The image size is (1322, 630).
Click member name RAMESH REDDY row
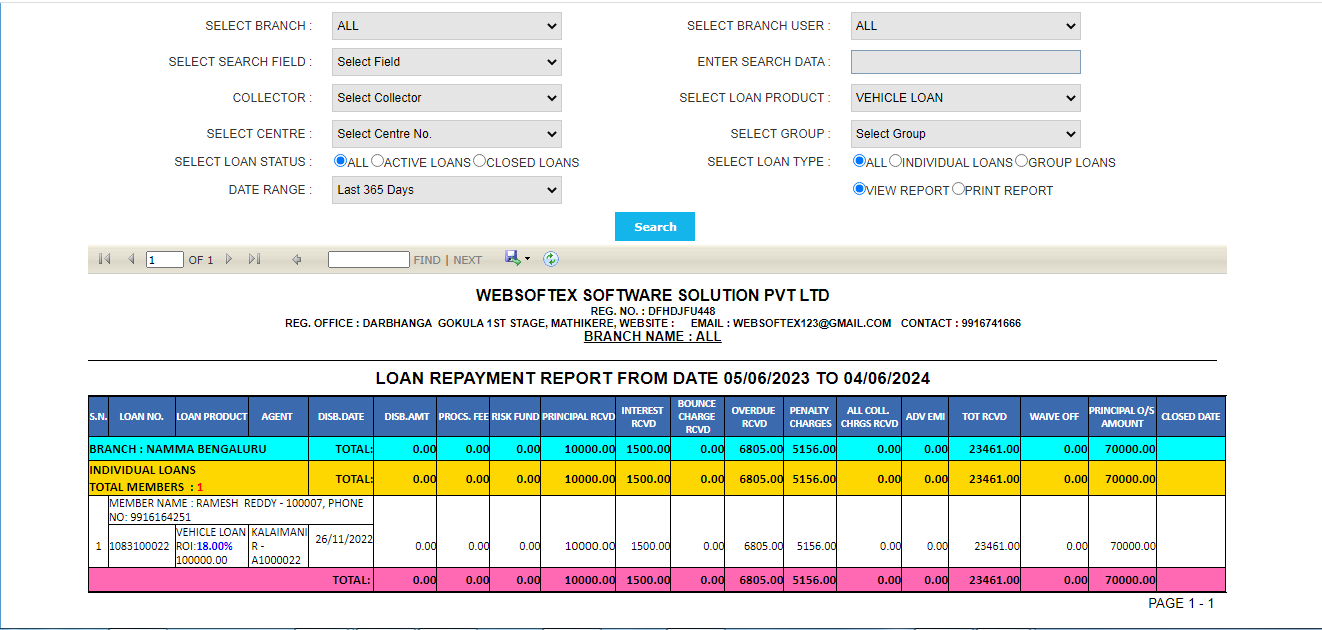[240, 510]
